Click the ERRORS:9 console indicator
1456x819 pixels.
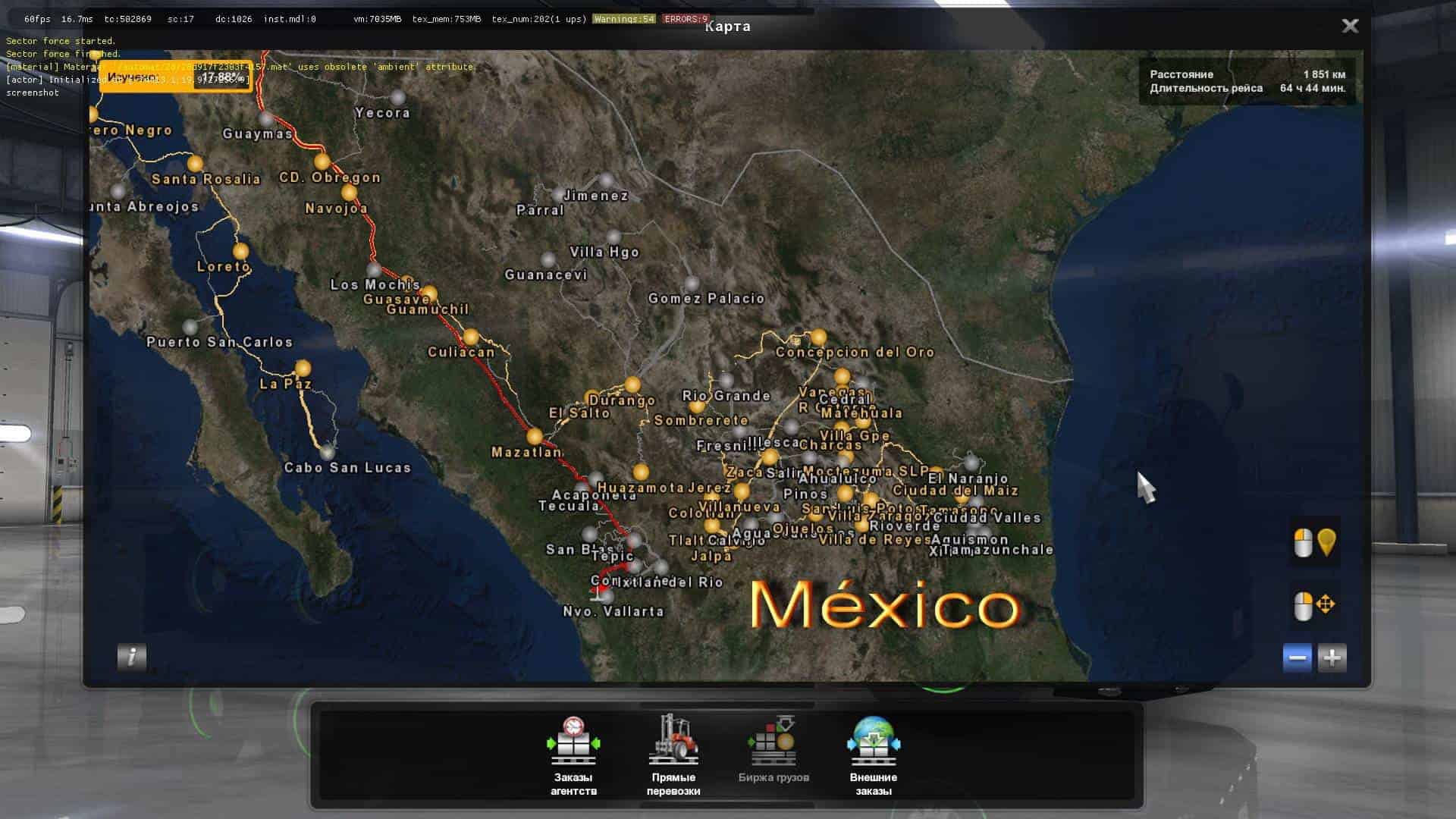point(685,19)
